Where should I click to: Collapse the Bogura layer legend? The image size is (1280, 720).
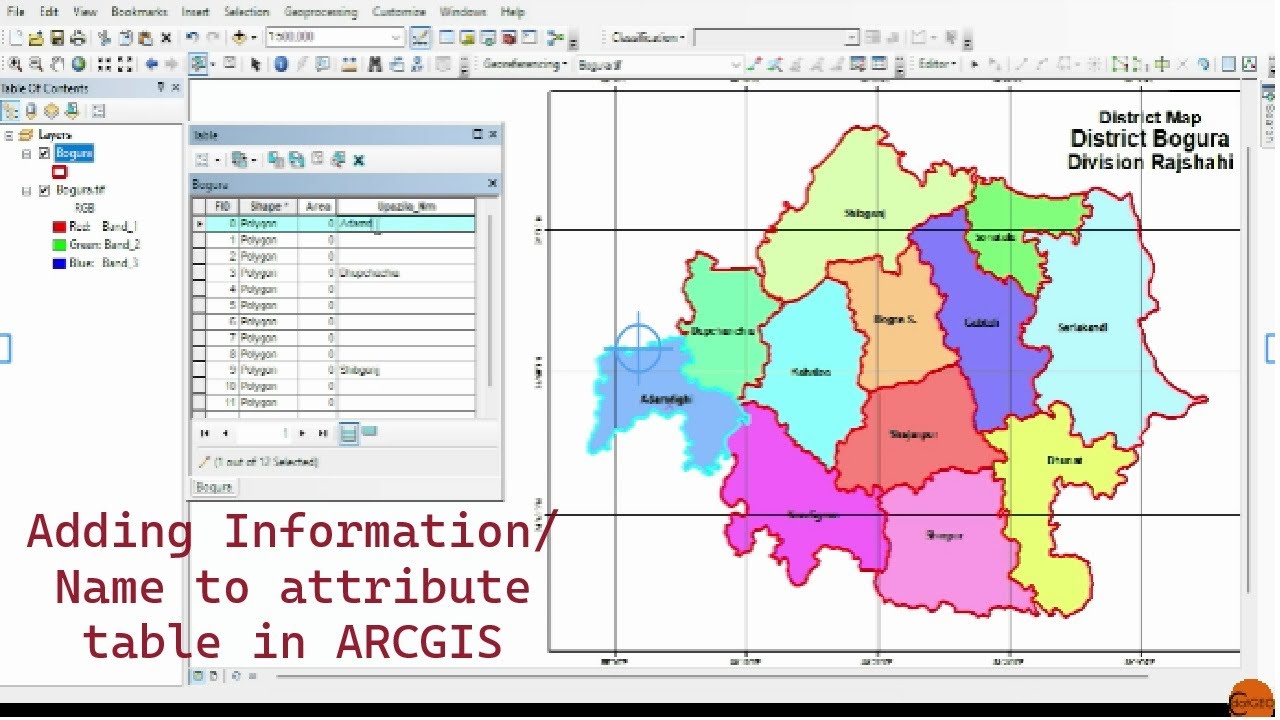(27, 154)
